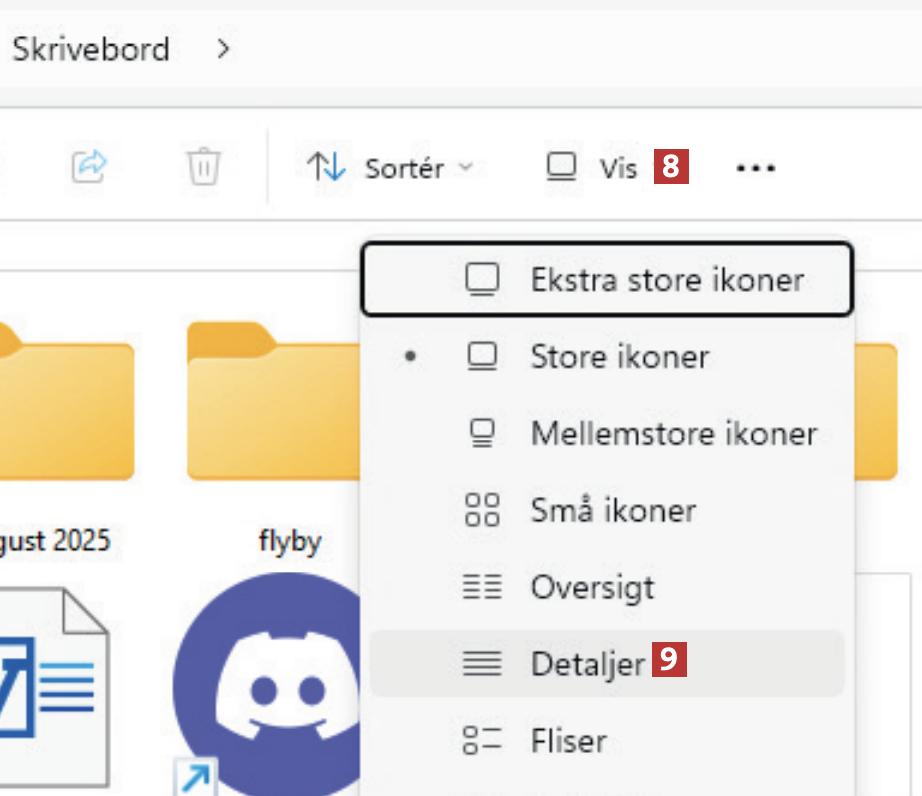
Task: Click the Skrivebord breadcrumb
Action: point(90,48)
